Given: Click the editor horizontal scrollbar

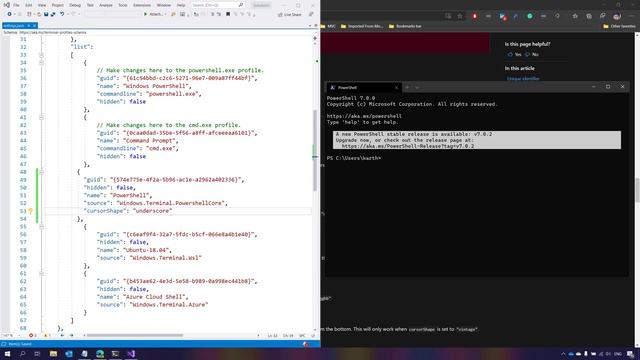Looking at the screenshot, I should [135, 336].
